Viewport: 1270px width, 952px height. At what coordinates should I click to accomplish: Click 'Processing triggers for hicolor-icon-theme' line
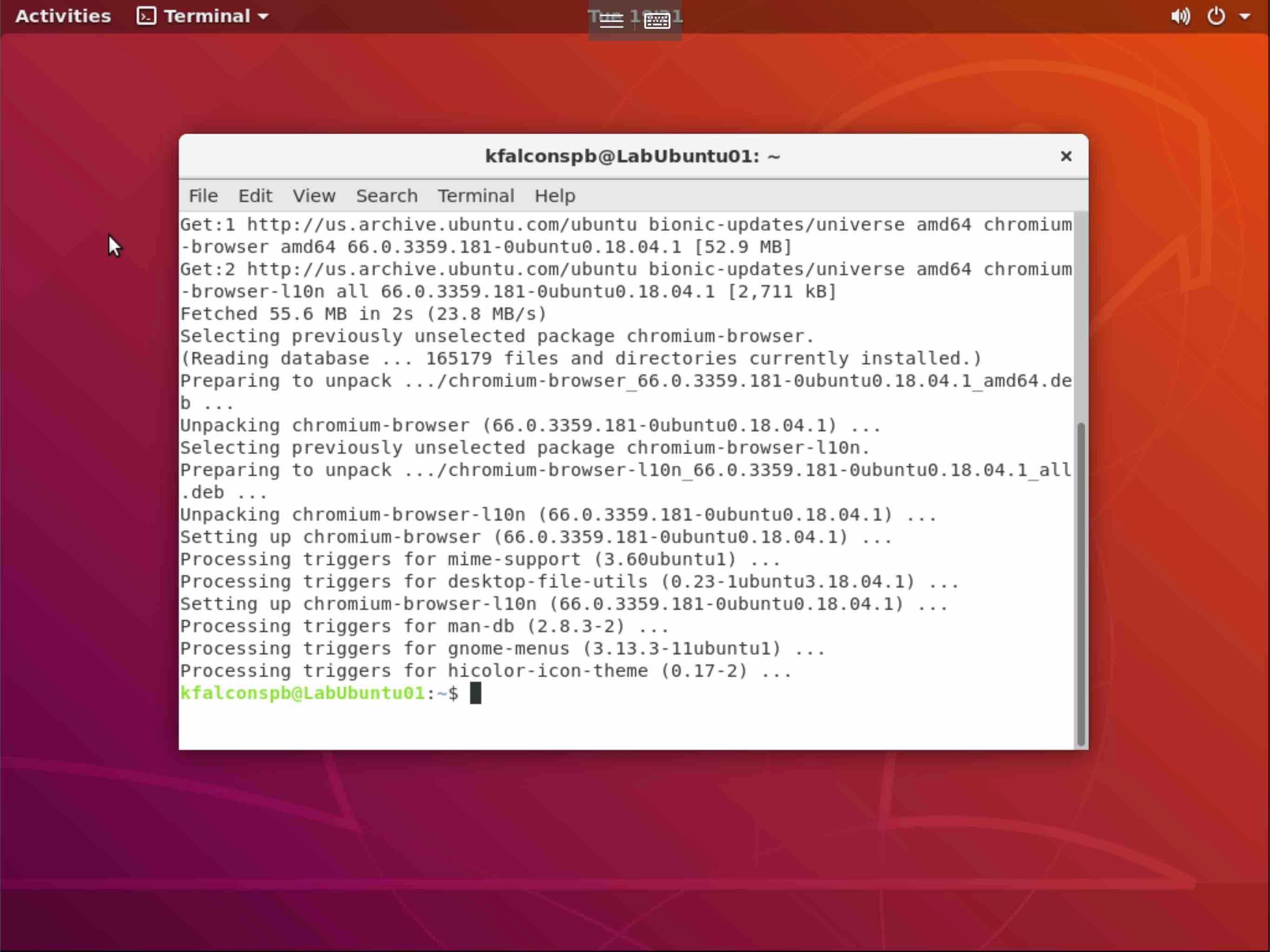pos(486,671)
